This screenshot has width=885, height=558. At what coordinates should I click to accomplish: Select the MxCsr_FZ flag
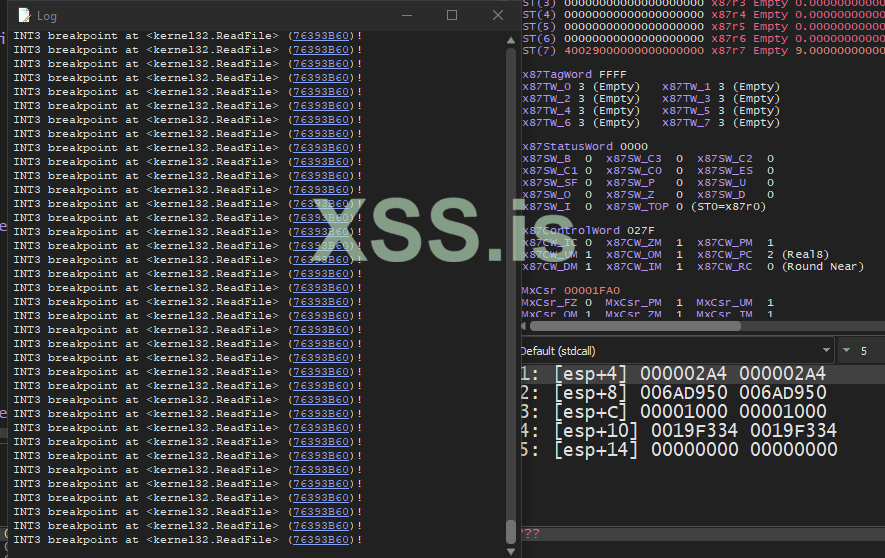(557, 302)
